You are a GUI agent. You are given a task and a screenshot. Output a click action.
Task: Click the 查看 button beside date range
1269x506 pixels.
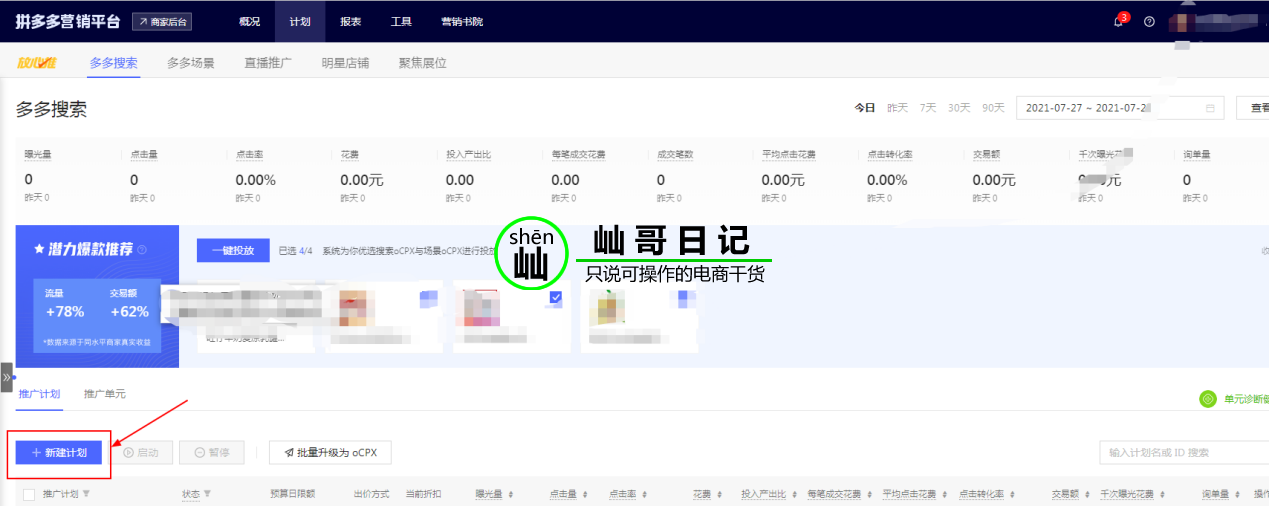pos(1254,108)
